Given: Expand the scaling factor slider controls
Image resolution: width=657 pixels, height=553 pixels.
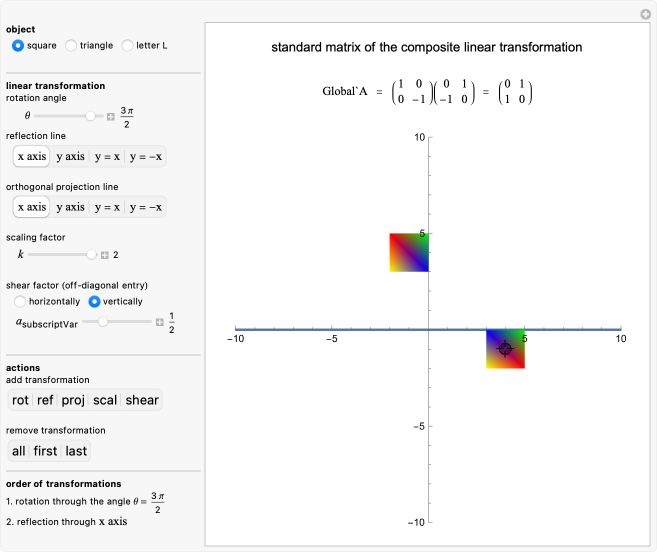Looking at the screenshot, I should pyautogui.click(x=104, y=255).
